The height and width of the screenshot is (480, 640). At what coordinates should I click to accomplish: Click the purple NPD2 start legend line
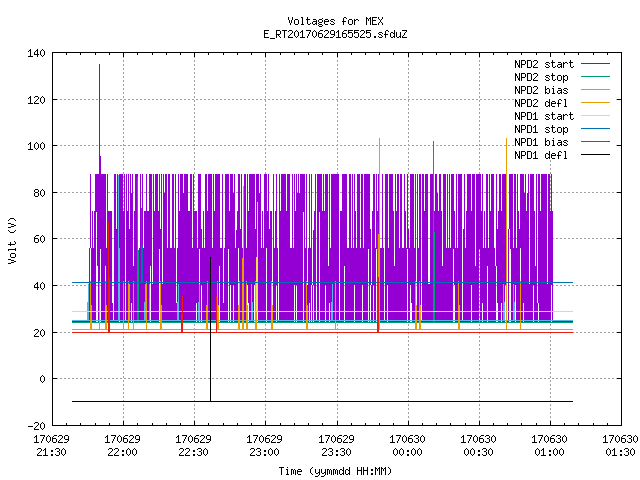click(595, 64)
